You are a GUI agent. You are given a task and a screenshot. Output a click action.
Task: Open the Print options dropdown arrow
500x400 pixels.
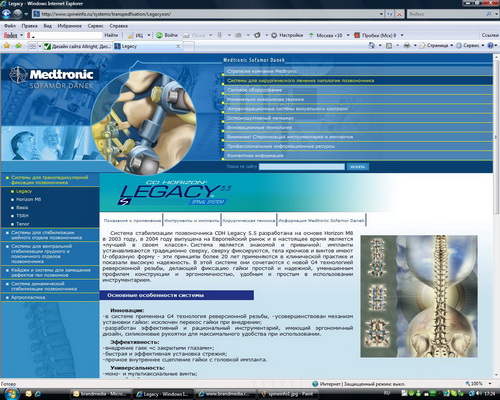(415, 46)
